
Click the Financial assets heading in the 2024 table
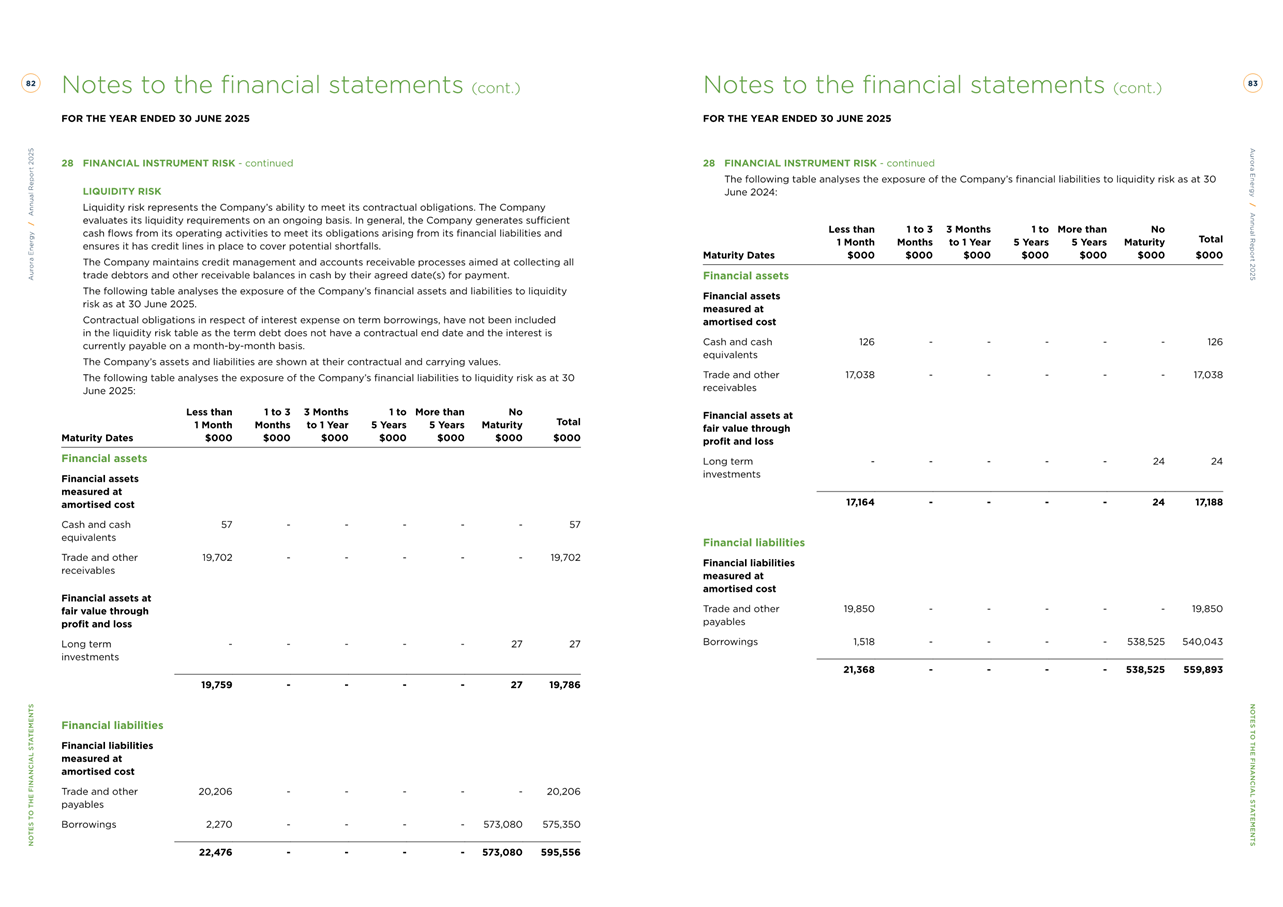(x=745, y=276)
